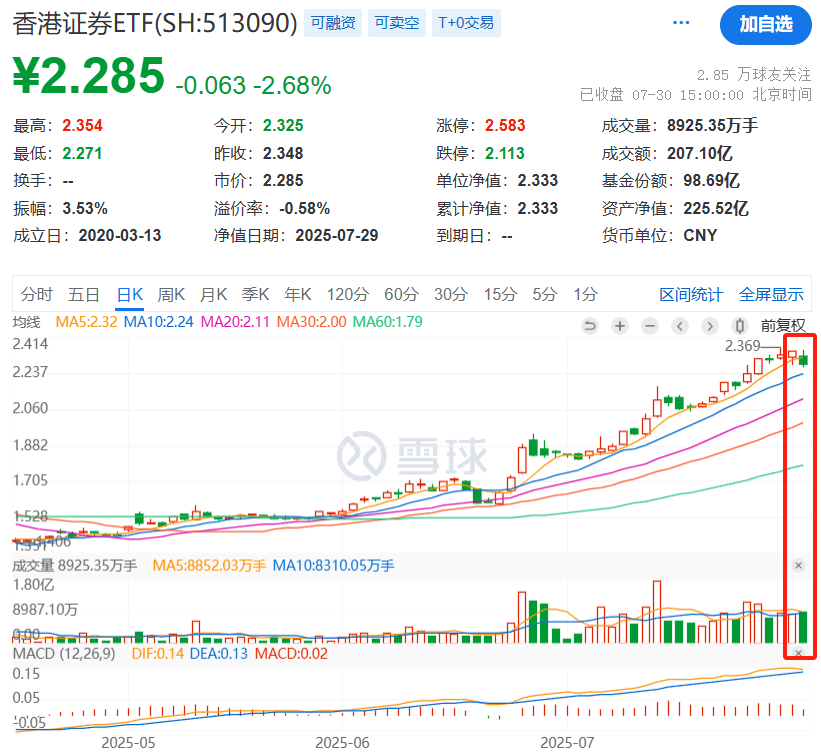This screenshot has width=821, height=756.
Task: Click the 涨停 value 2.583
Action: tap(505, 126)
